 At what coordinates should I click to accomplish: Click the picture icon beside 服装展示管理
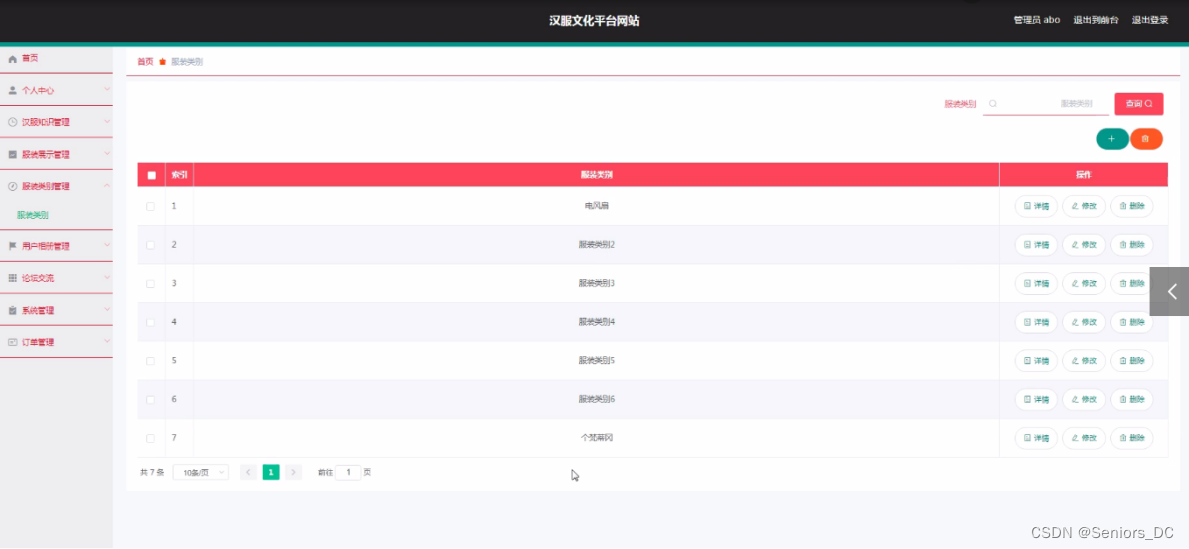pos(12,155)
